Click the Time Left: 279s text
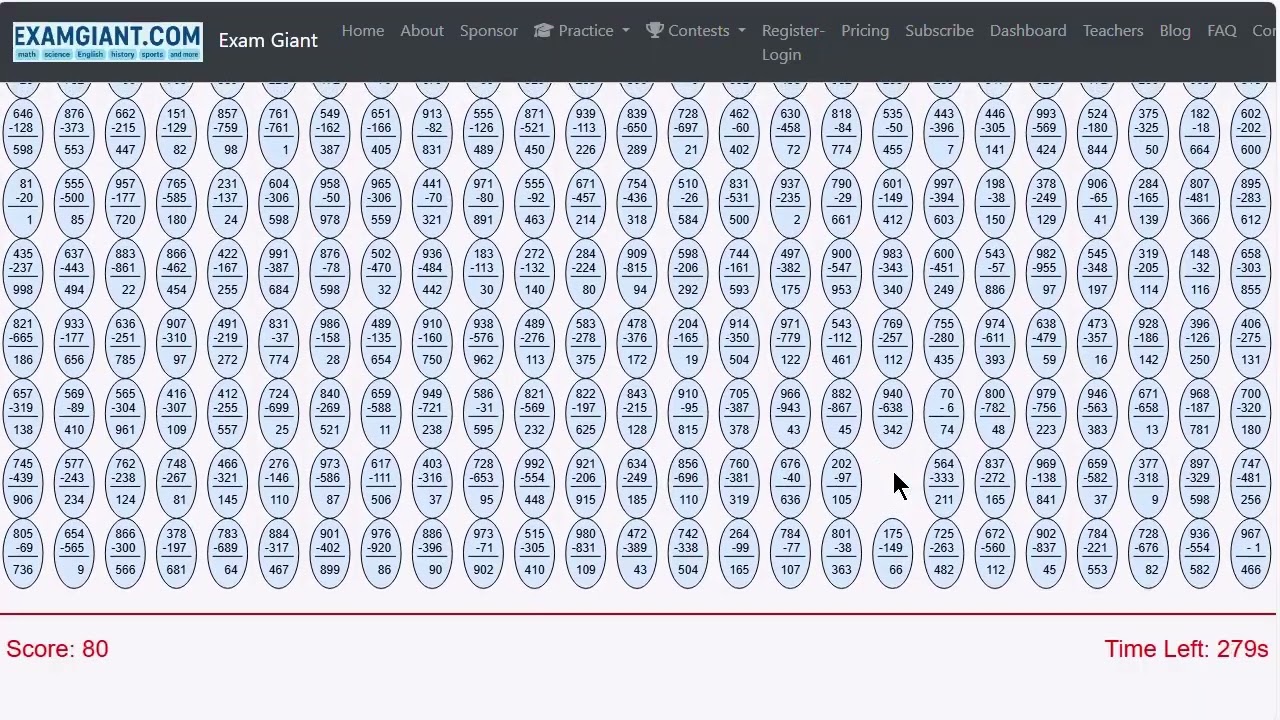This screenshot has width=1280, height=720. (1186, 649)
